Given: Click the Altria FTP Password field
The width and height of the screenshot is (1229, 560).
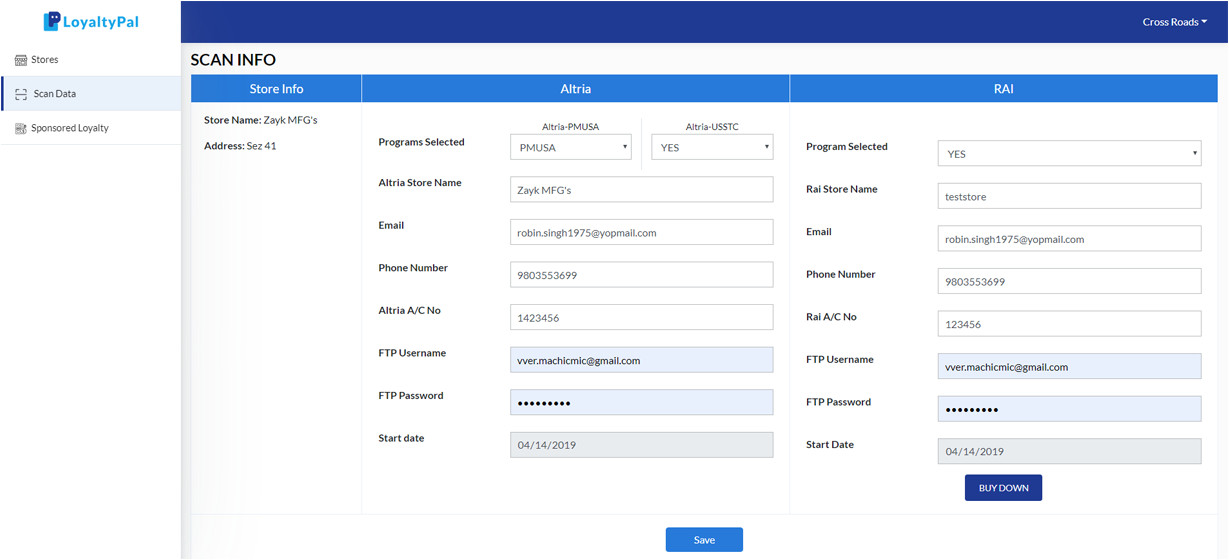Looking at the screenshot, I should [x=641, y=402].
